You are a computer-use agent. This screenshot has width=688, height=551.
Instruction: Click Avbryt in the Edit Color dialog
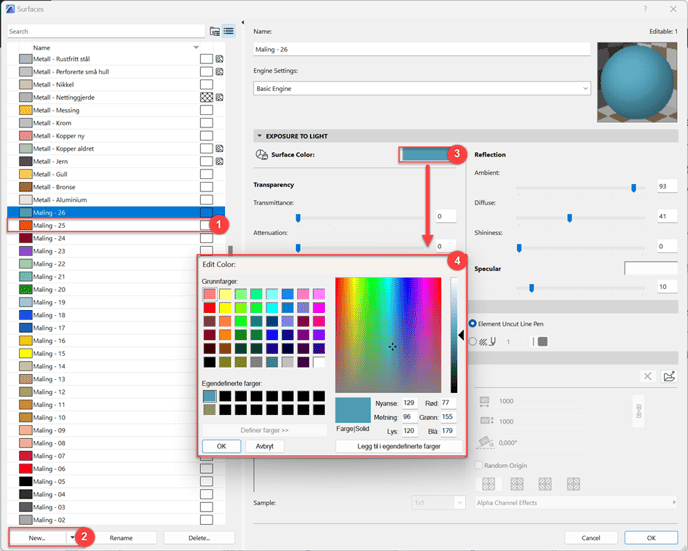[265, 446]
